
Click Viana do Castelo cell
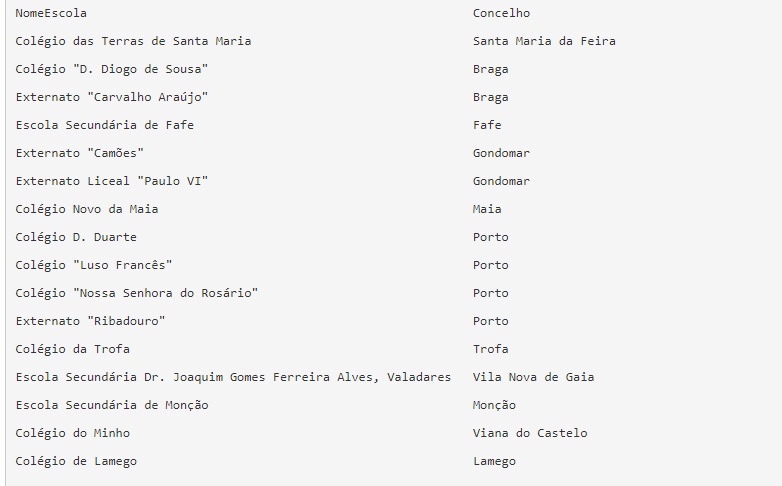530,433
